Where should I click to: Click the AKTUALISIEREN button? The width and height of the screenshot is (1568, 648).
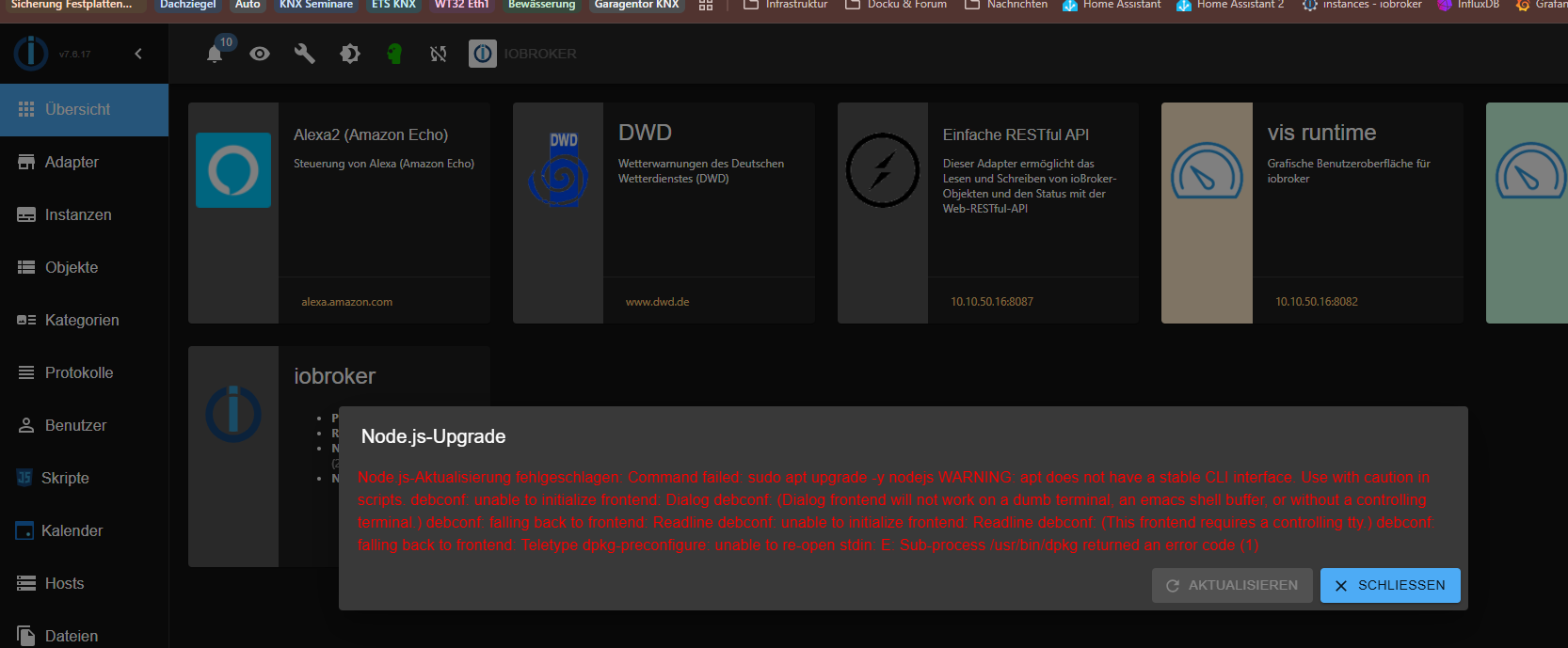pos(1231,585)
